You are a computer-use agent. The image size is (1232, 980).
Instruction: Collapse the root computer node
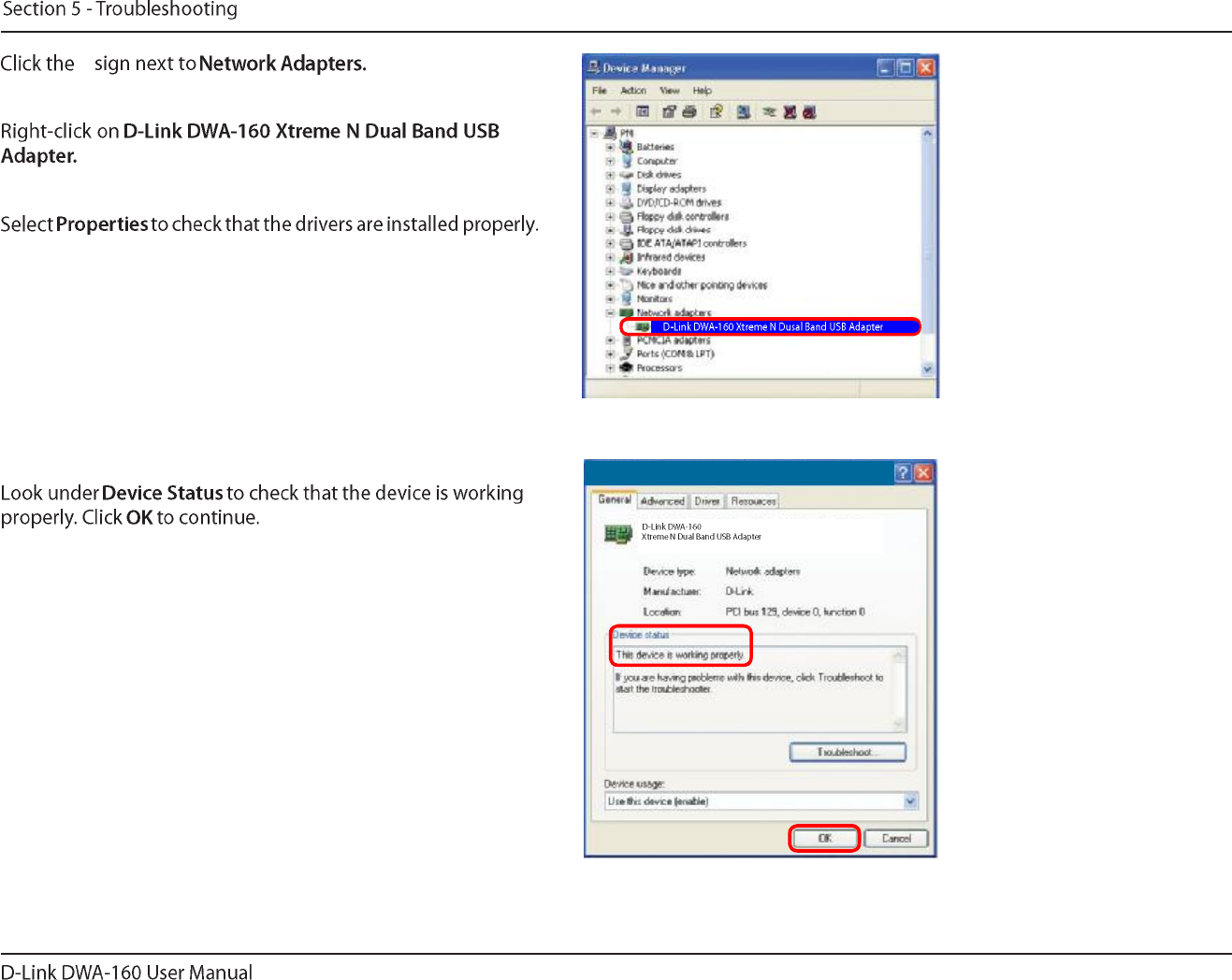coord(595,134)
